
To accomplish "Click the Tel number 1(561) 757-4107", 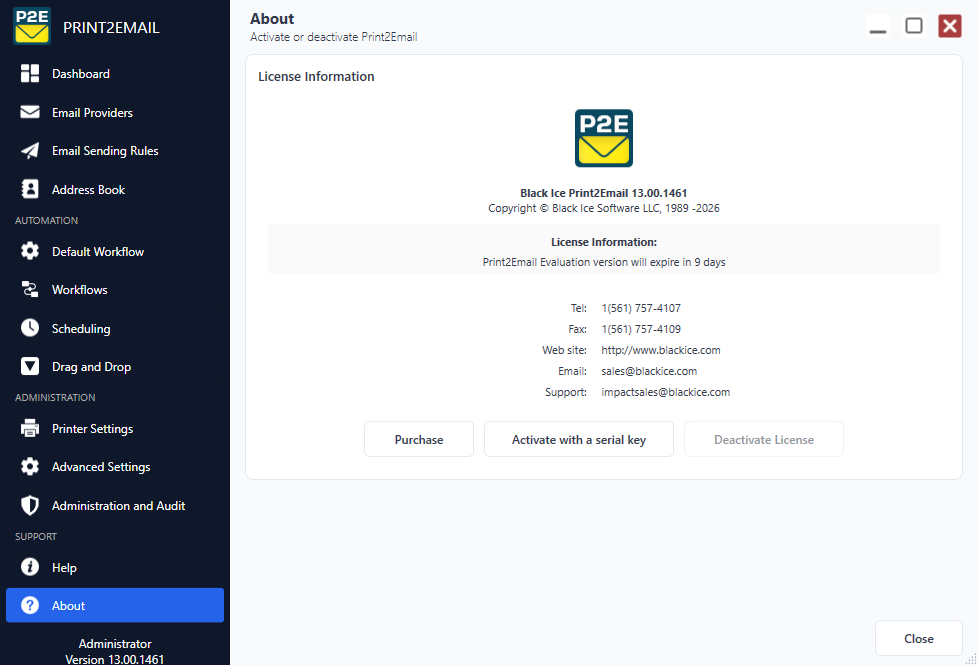I will 641,308.
